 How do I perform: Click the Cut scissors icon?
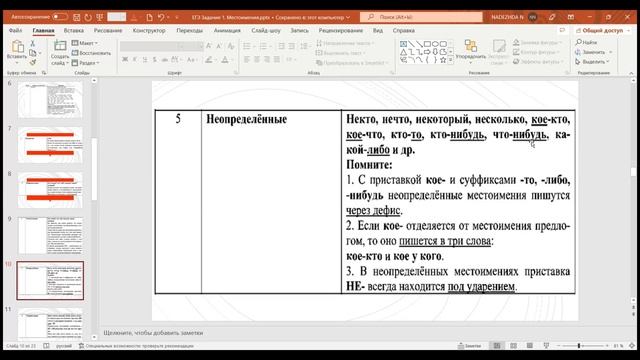(33, 43)
